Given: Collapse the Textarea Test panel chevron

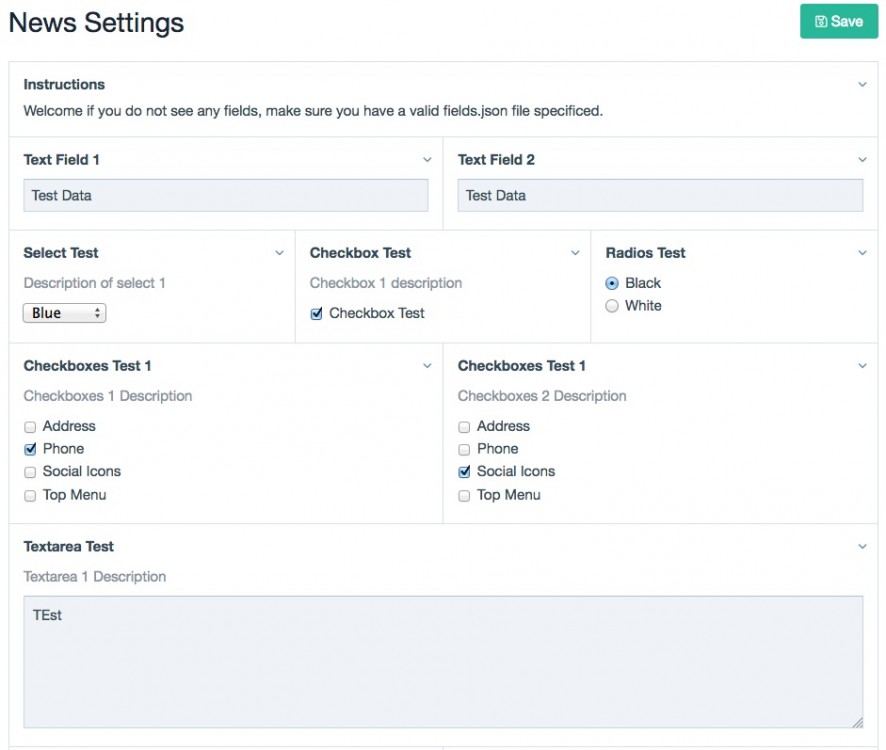Looking at the screenshot, I should [x=862, y=547].
